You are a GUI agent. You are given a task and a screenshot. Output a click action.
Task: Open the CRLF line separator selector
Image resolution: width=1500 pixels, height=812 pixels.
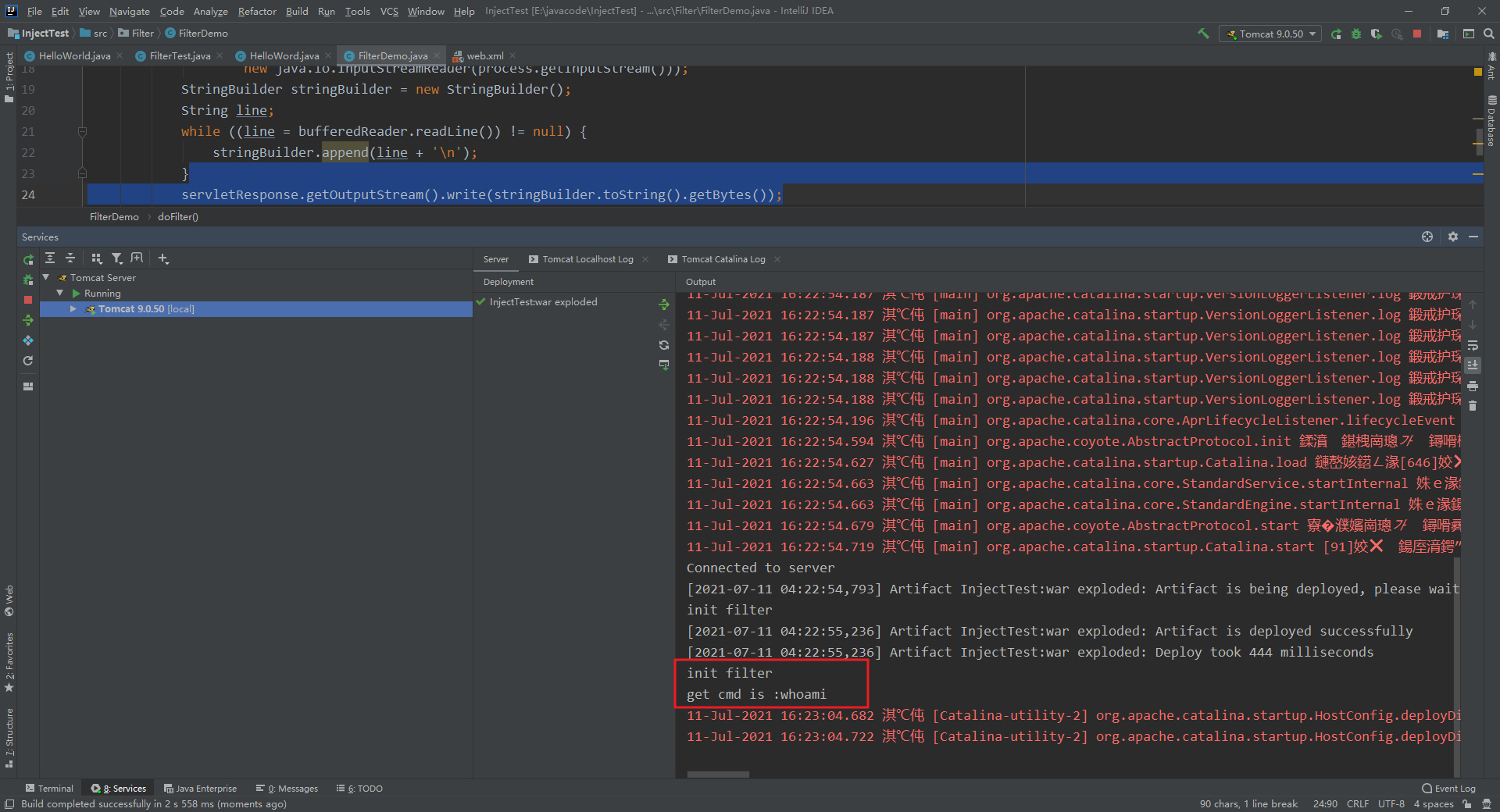(x=1358, y=804)
